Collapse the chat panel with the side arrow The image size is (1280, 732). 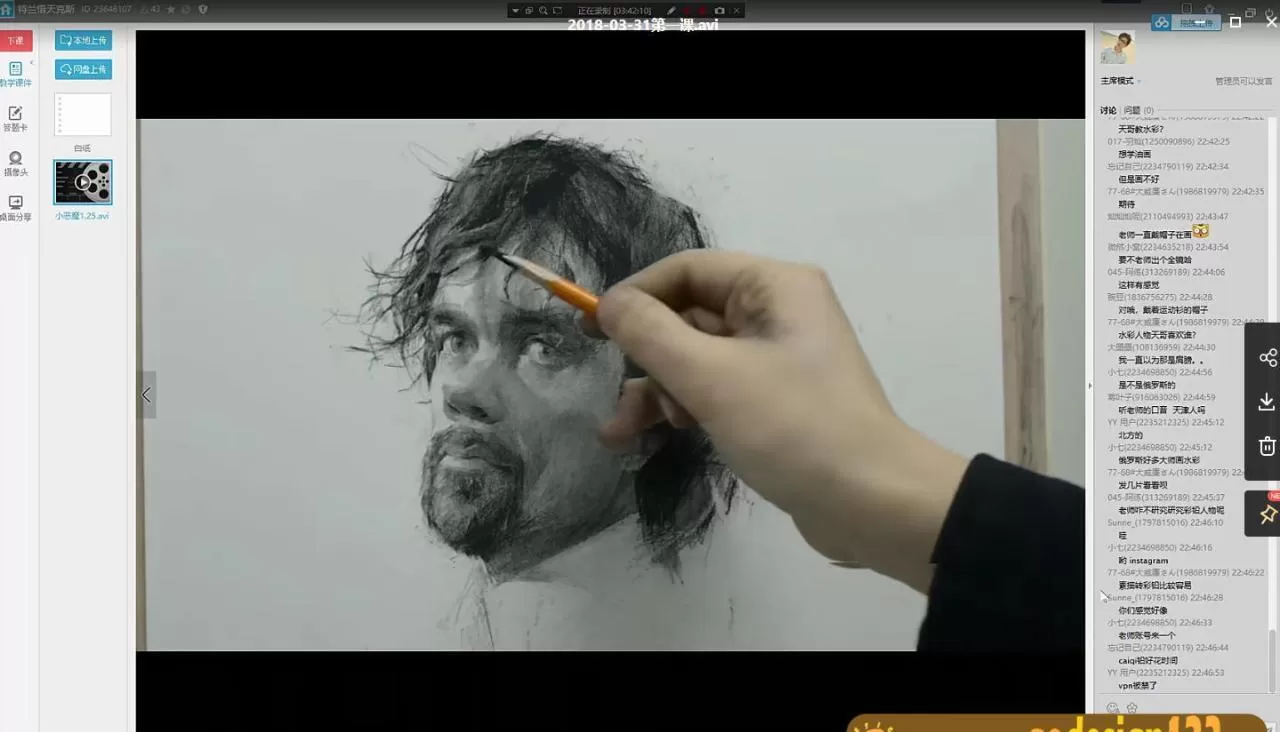1090,385
